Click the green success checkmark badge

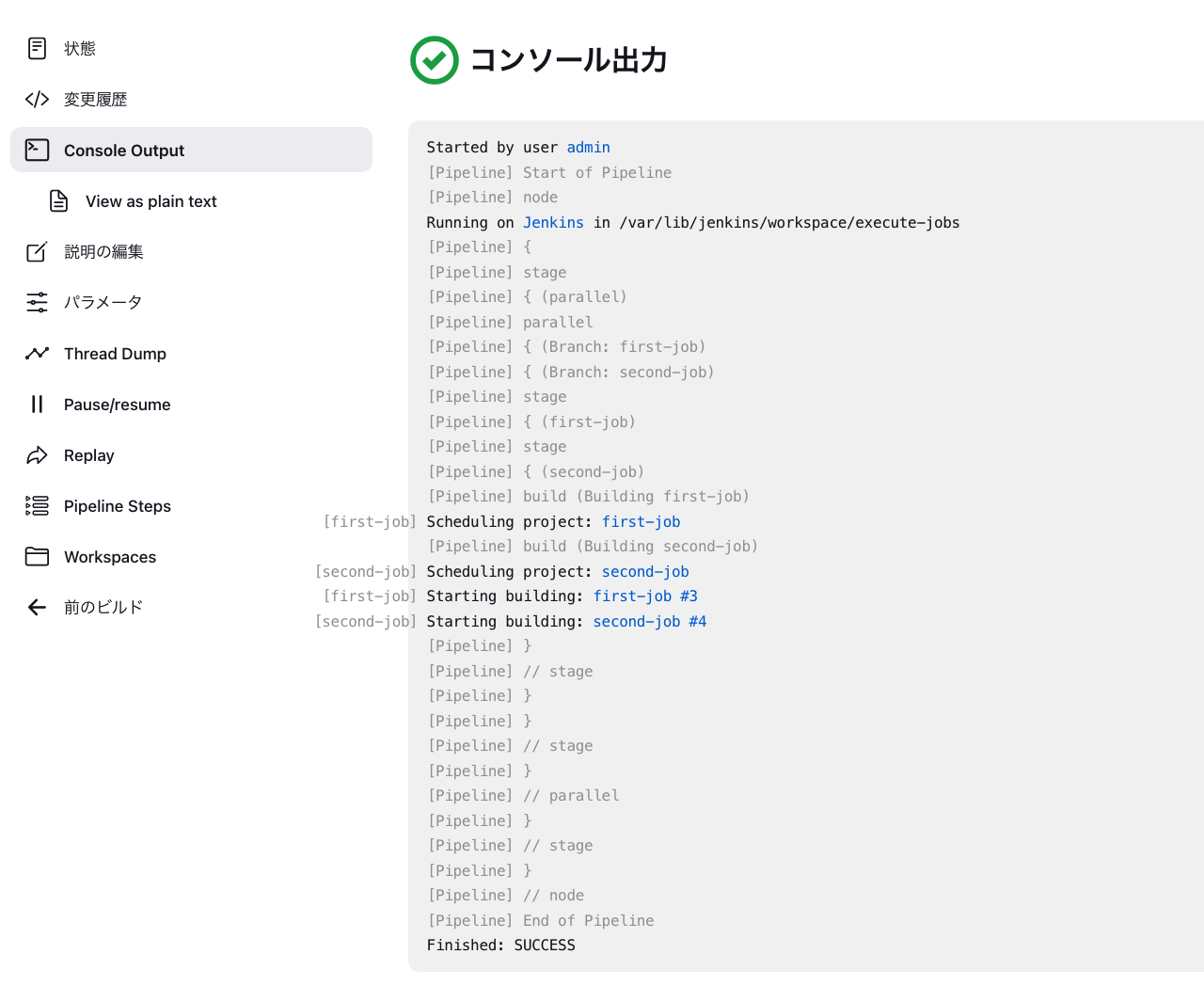[434, 60]
